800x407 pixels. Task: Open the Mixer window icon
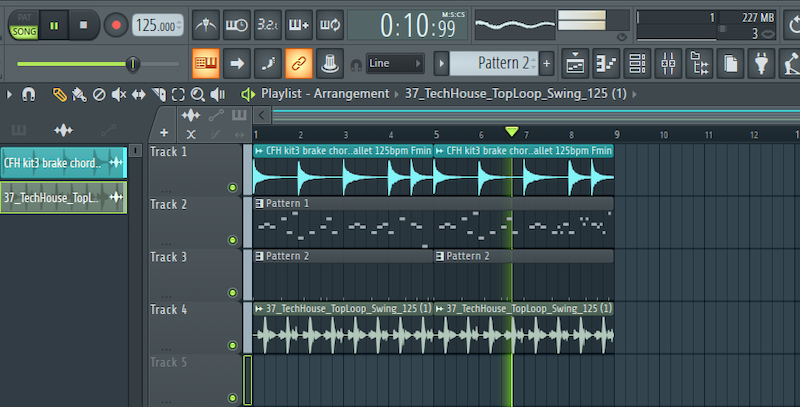point(669,64)
